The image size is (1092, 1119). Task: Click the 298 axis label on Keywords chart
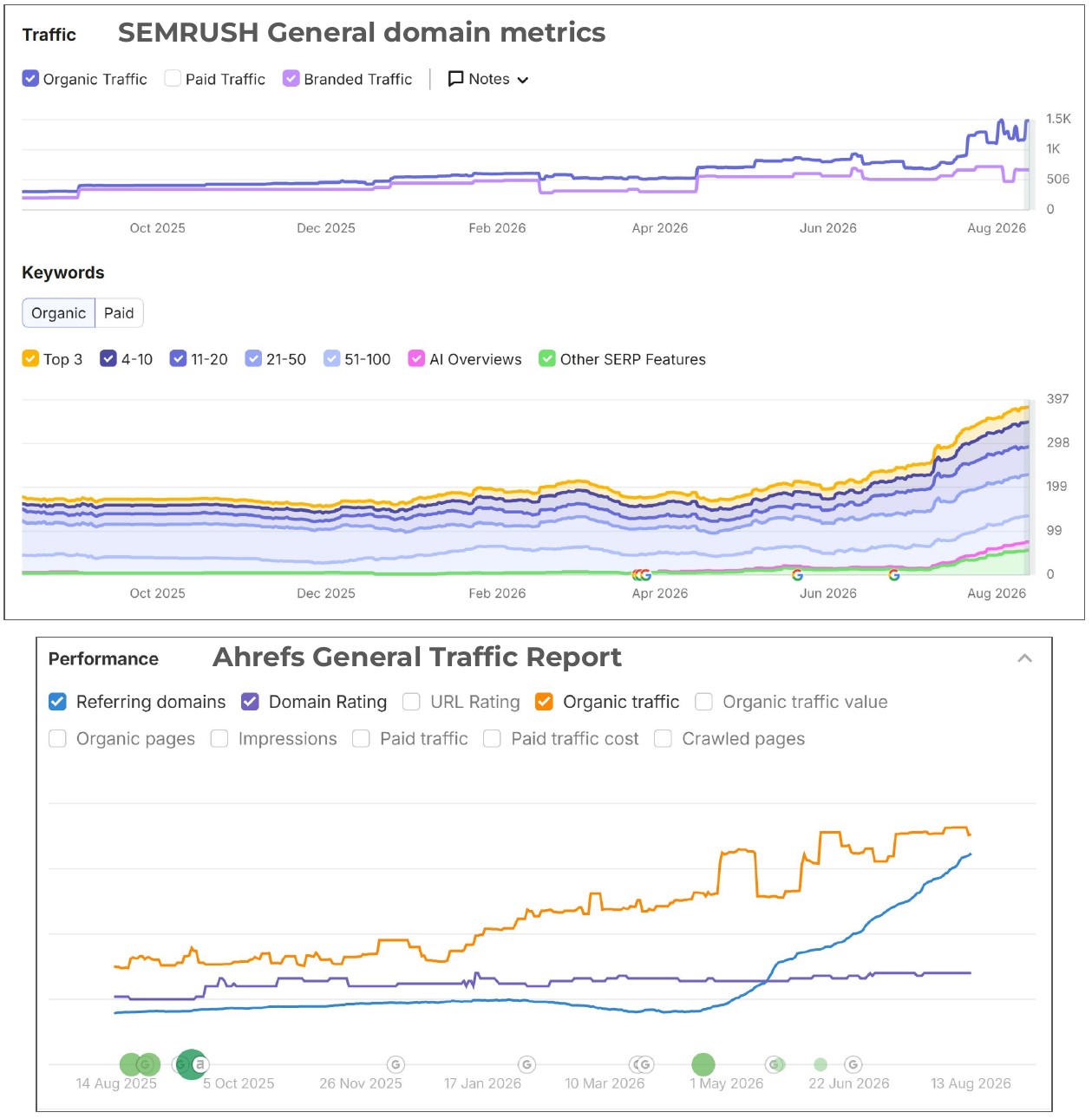[1057, 442]
